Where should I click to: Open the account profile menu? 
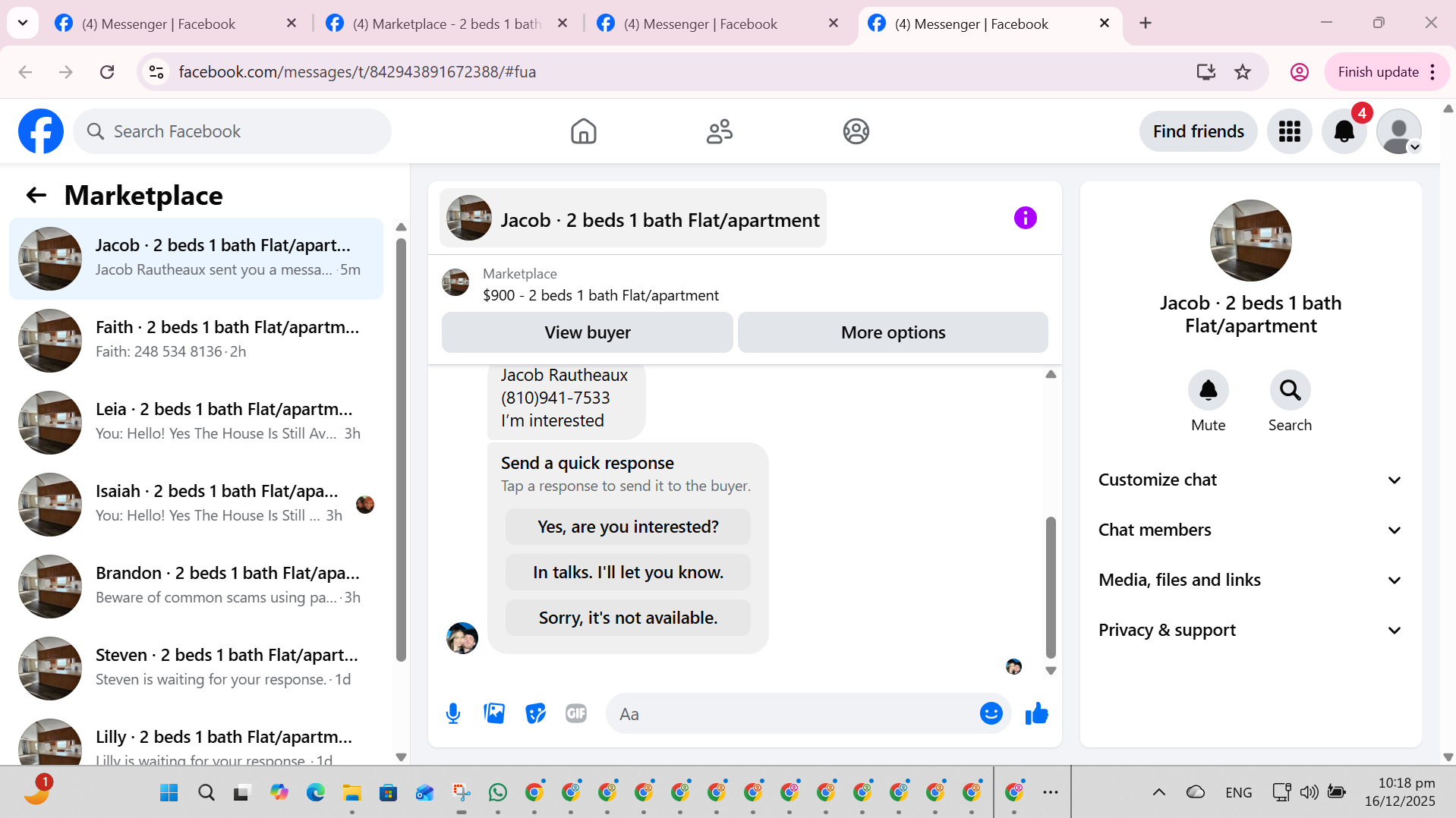[1399, 131]
